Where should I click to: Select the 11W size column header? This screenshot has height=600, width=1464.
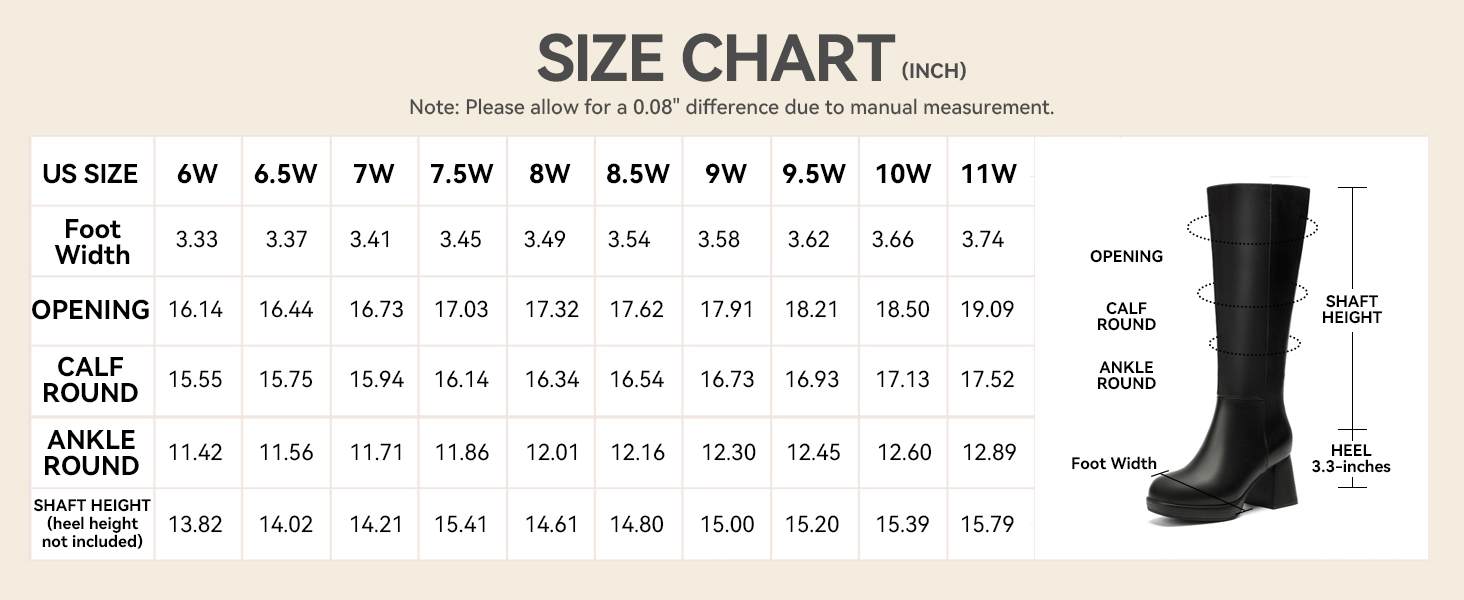click(x=988, y=174)
